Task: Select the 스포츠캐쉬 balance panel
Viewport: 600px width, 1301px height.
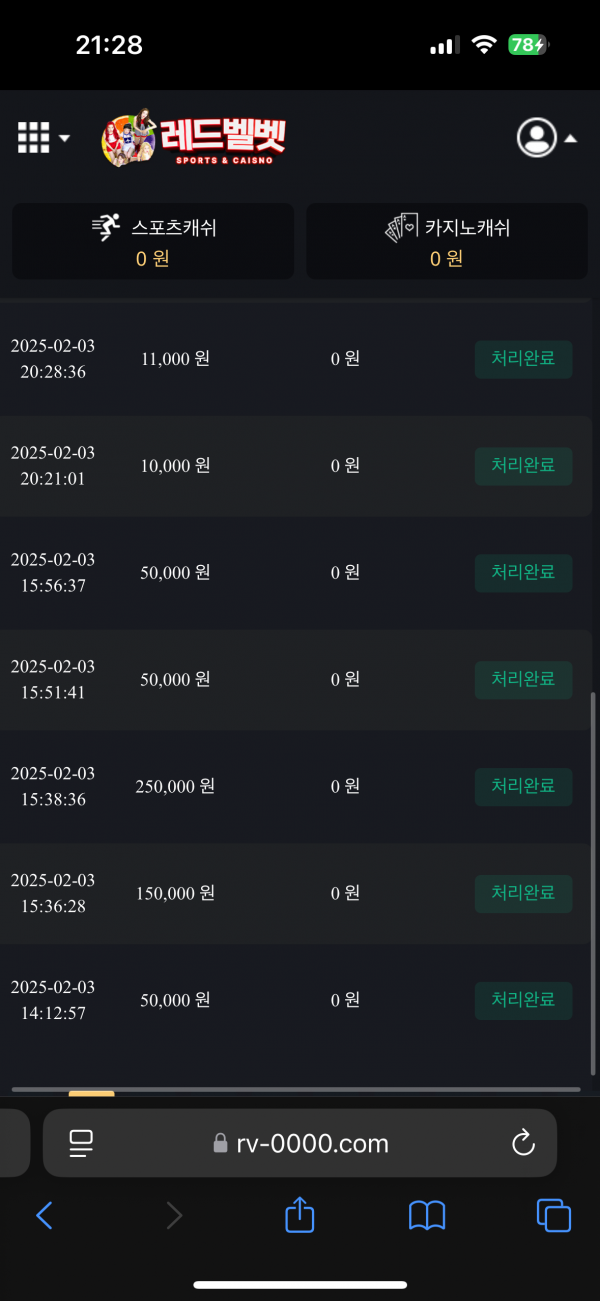Action: 153,242
